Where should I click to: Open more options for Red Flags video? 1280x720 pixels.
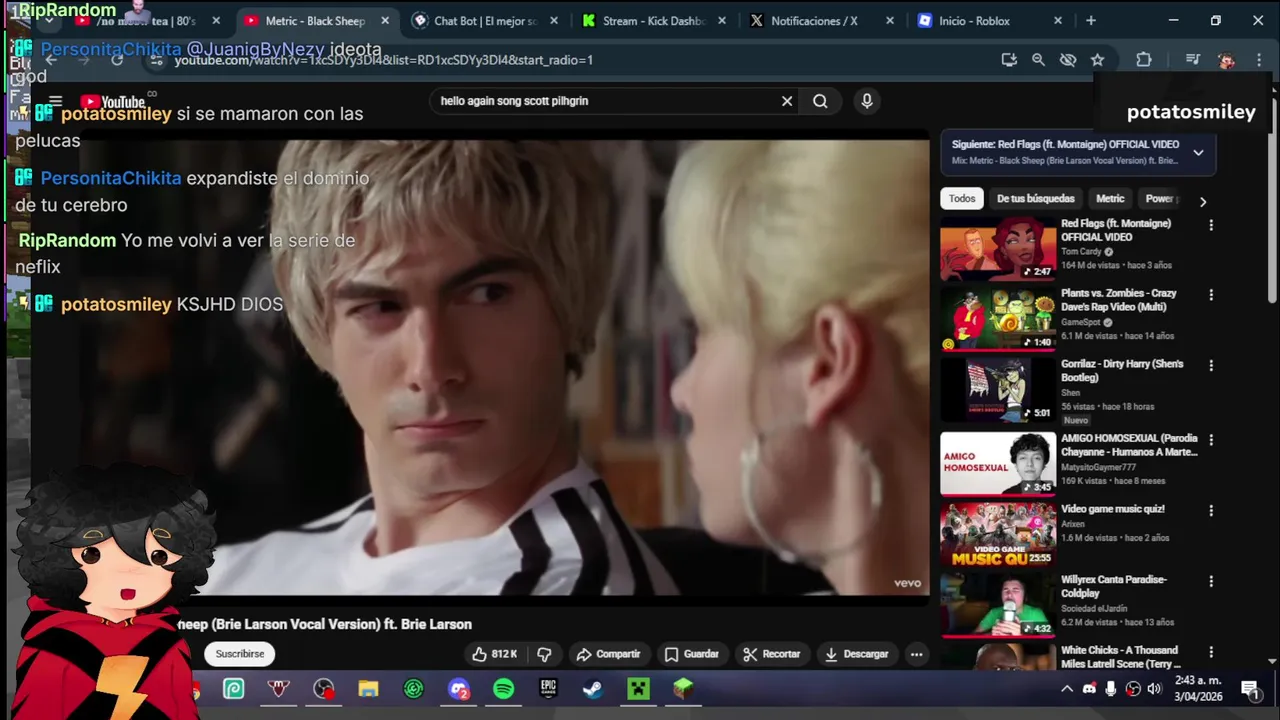1211,225
